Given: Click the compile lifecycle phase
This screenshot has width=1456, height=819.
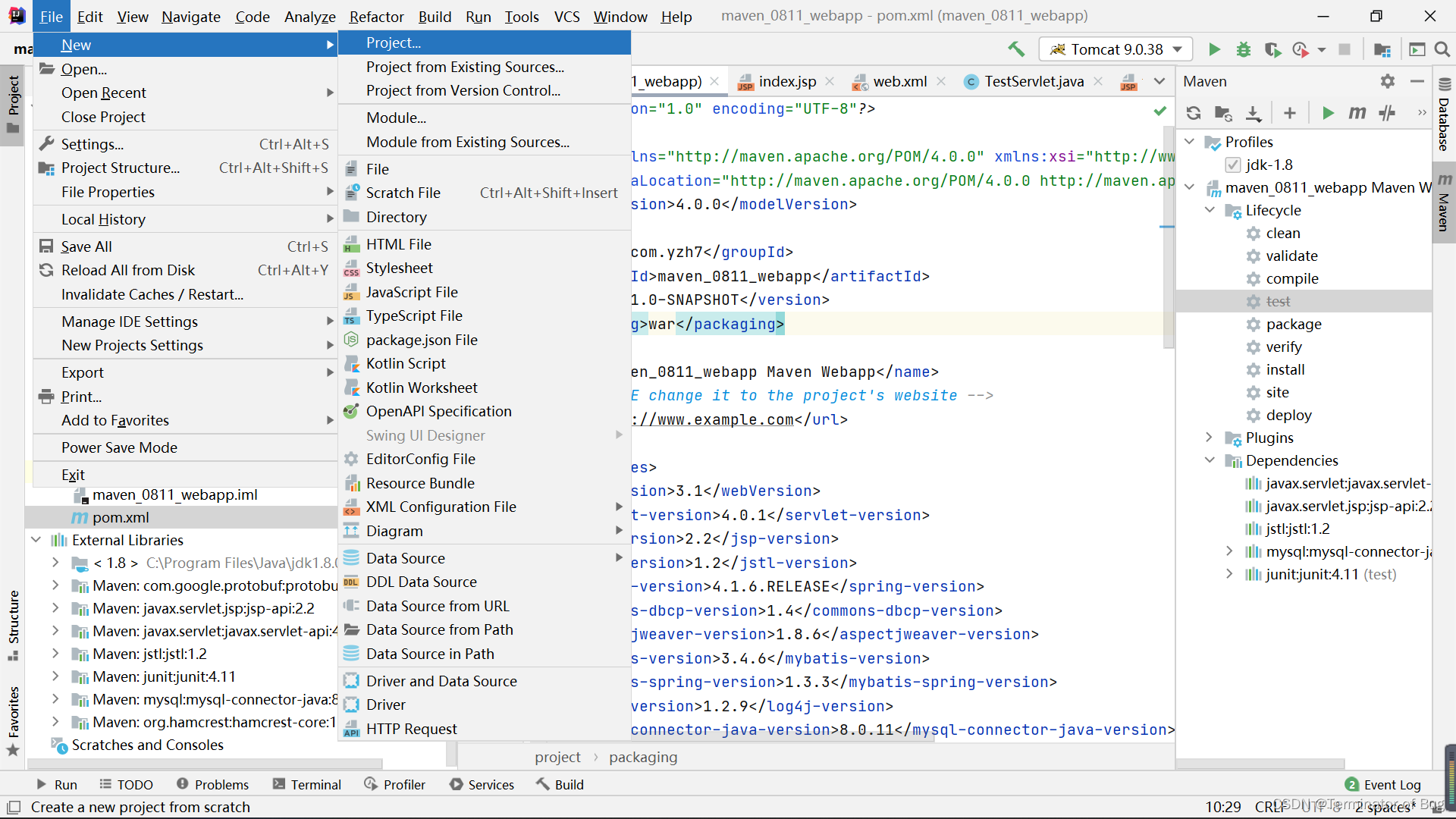Looking at the screenshot, I should 1292,278.
